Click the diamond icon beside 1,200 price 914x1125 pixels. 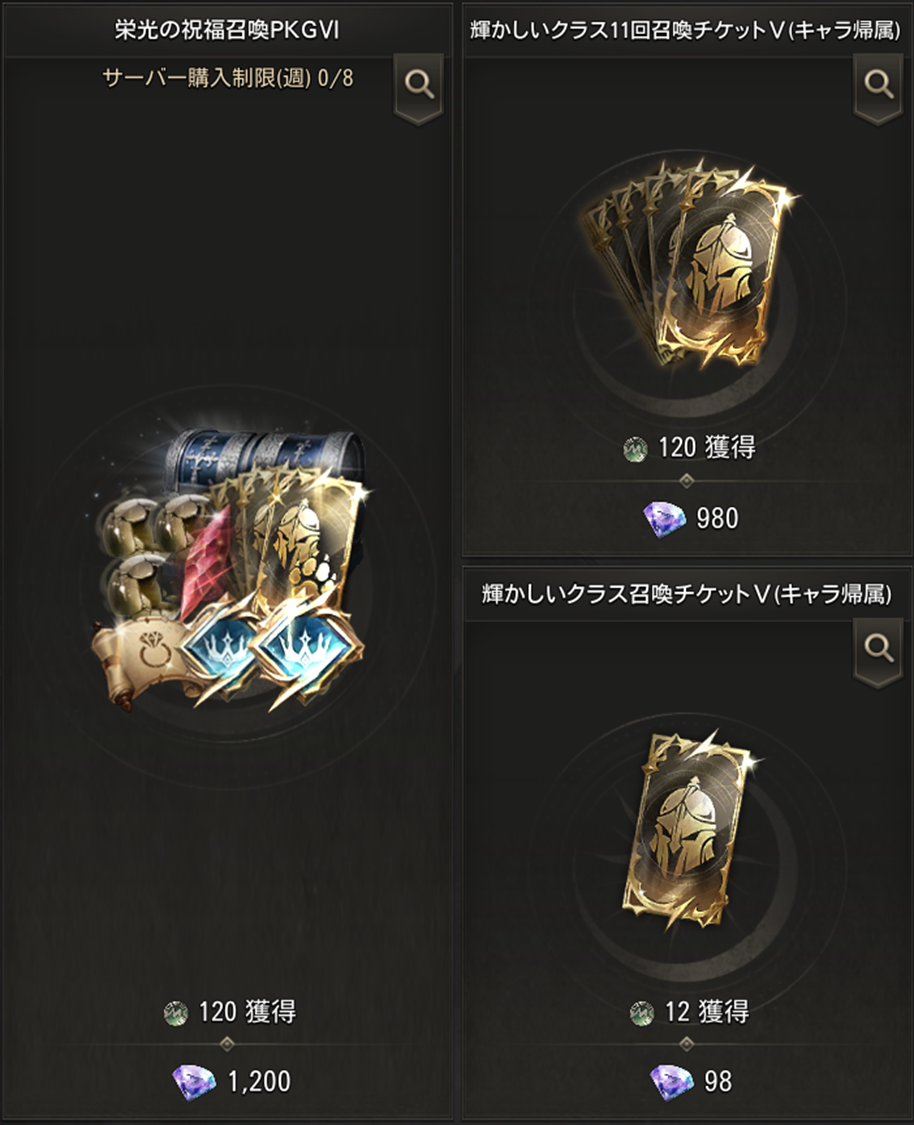coord(194,1081)
